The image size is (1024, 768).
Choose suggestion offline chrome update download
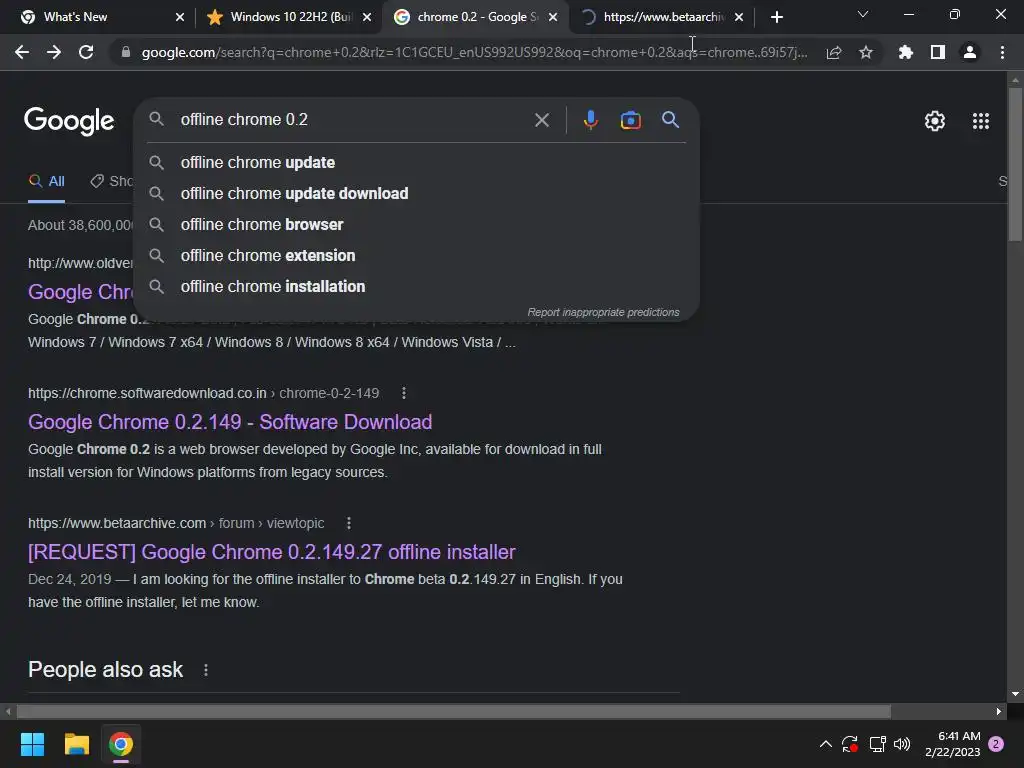(x=416, y=193)
